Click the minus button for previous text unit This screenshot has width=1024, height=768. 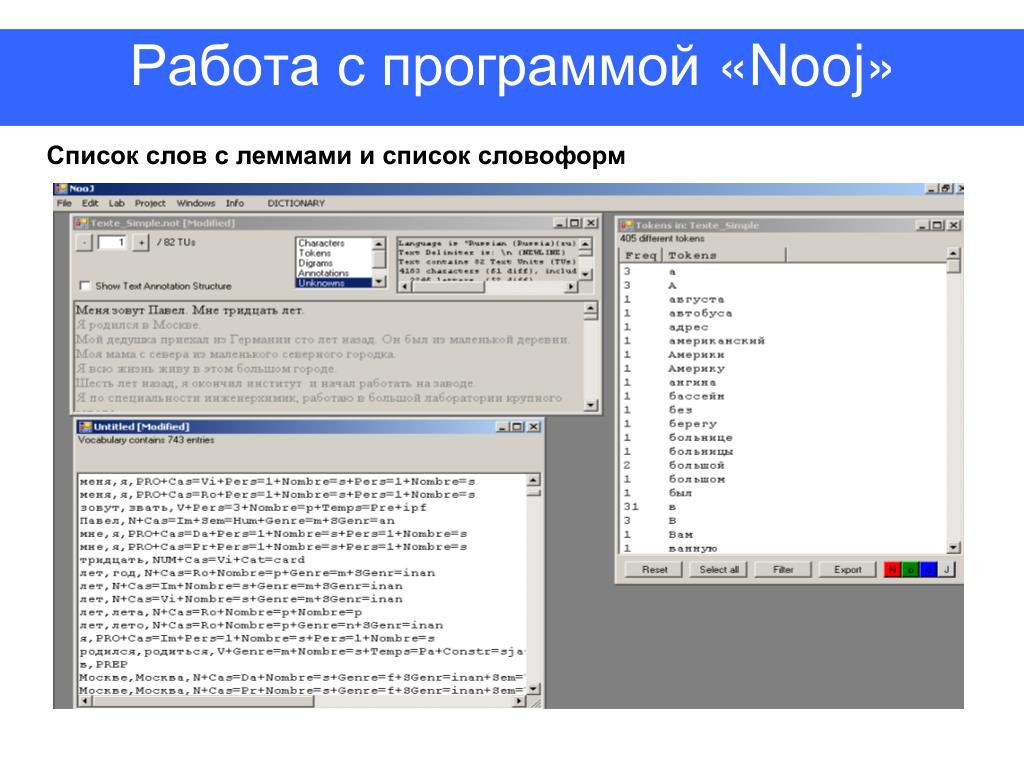point(85,242)
